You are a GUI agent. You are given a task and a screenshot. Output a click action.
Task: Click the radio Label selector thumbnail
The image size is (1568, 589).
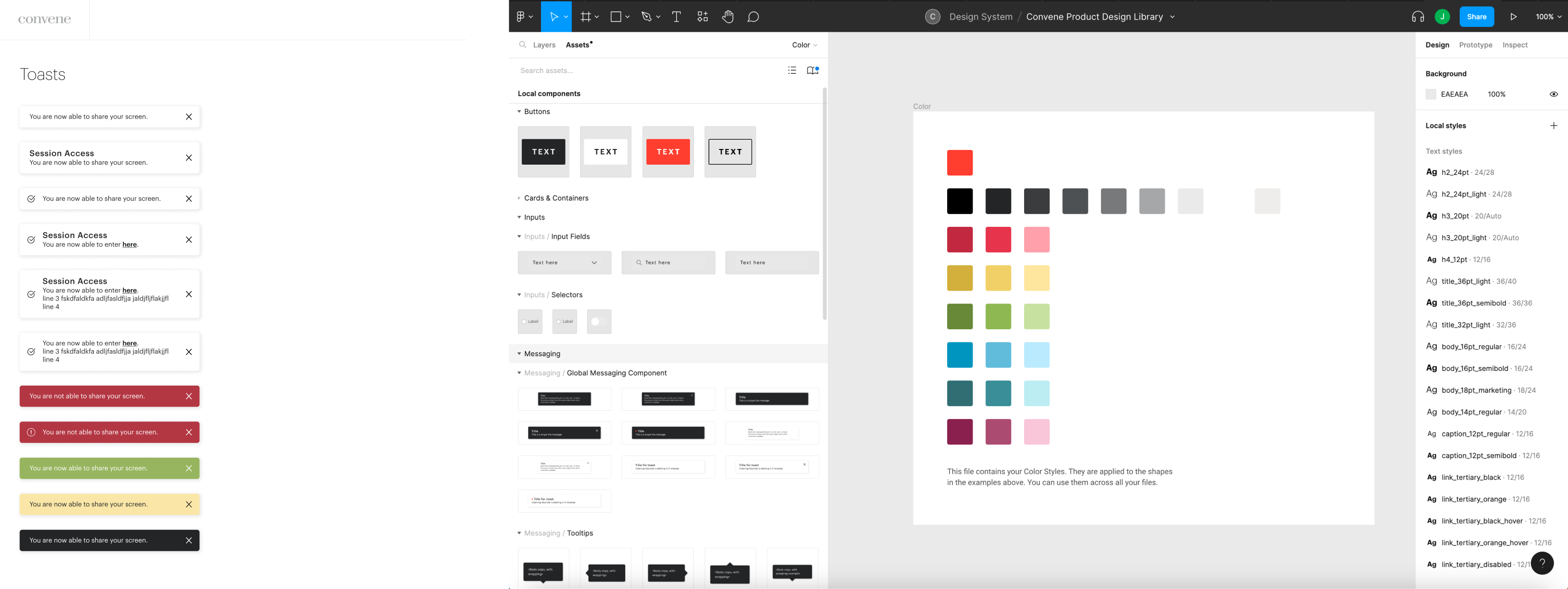[564, 321]
